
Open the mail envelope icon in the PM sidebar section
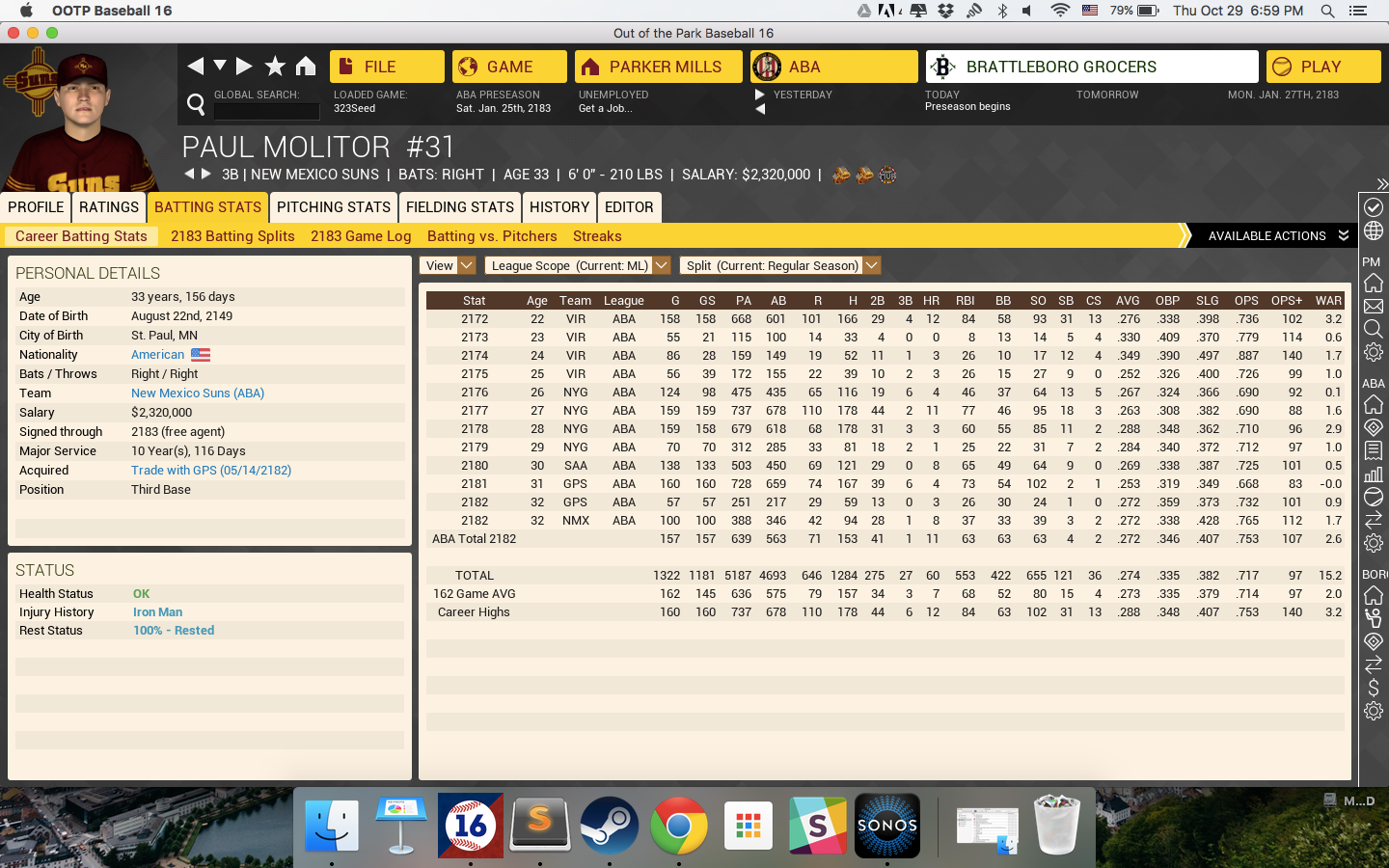1374,307
